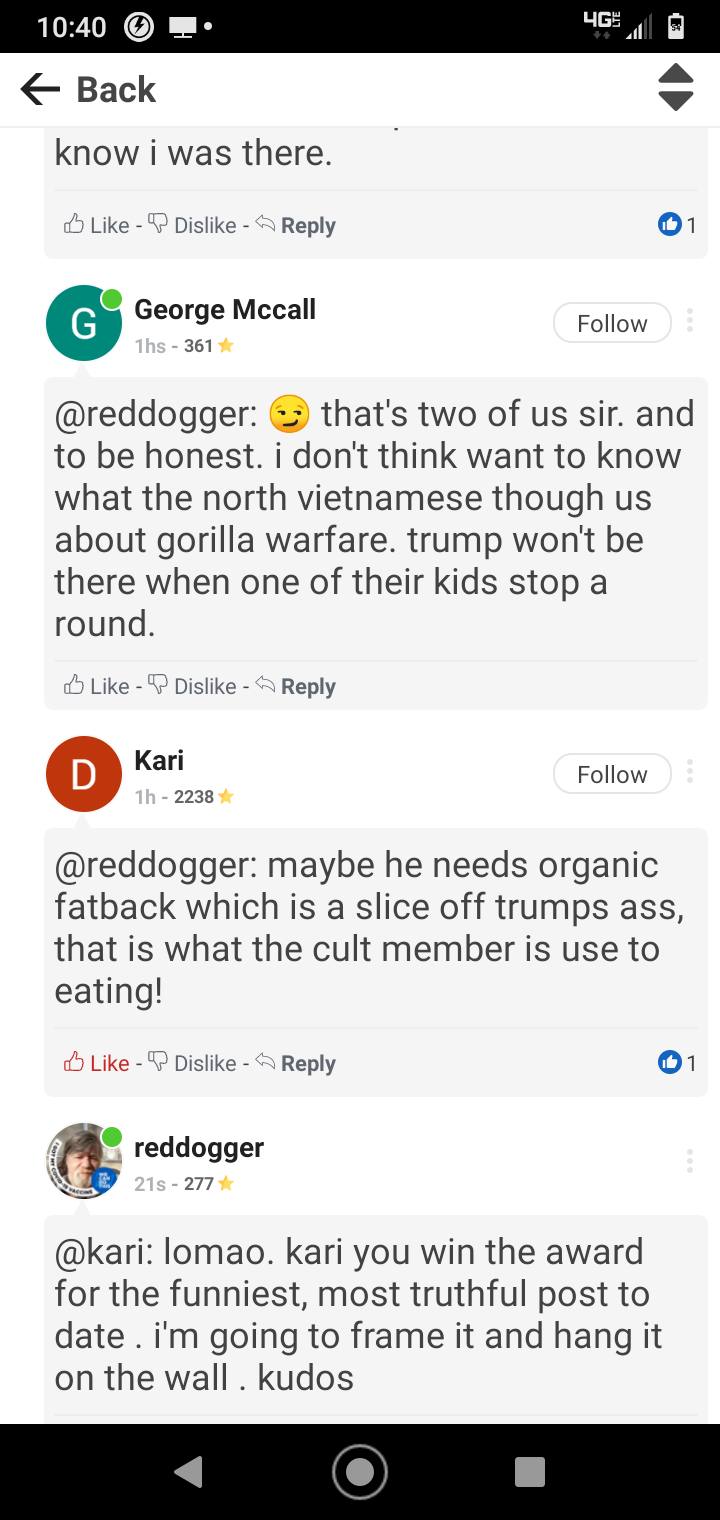Open options menu for George Mccall's comment
The height and width of the screenshot is (1520, 720).
(690, 321)
